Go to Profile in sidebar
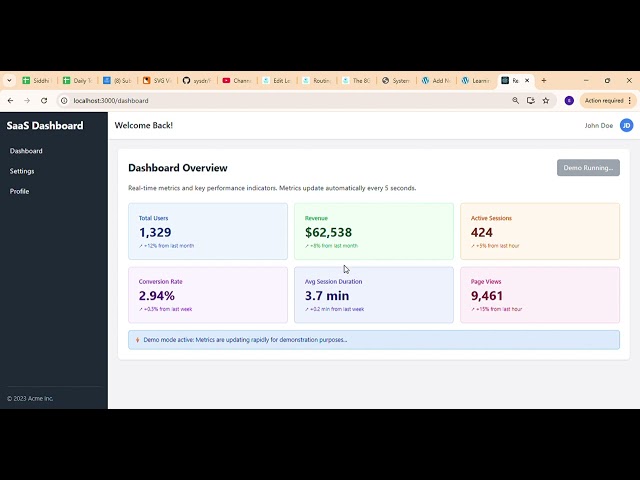640x480 pixels. click(x=19, y=191)
